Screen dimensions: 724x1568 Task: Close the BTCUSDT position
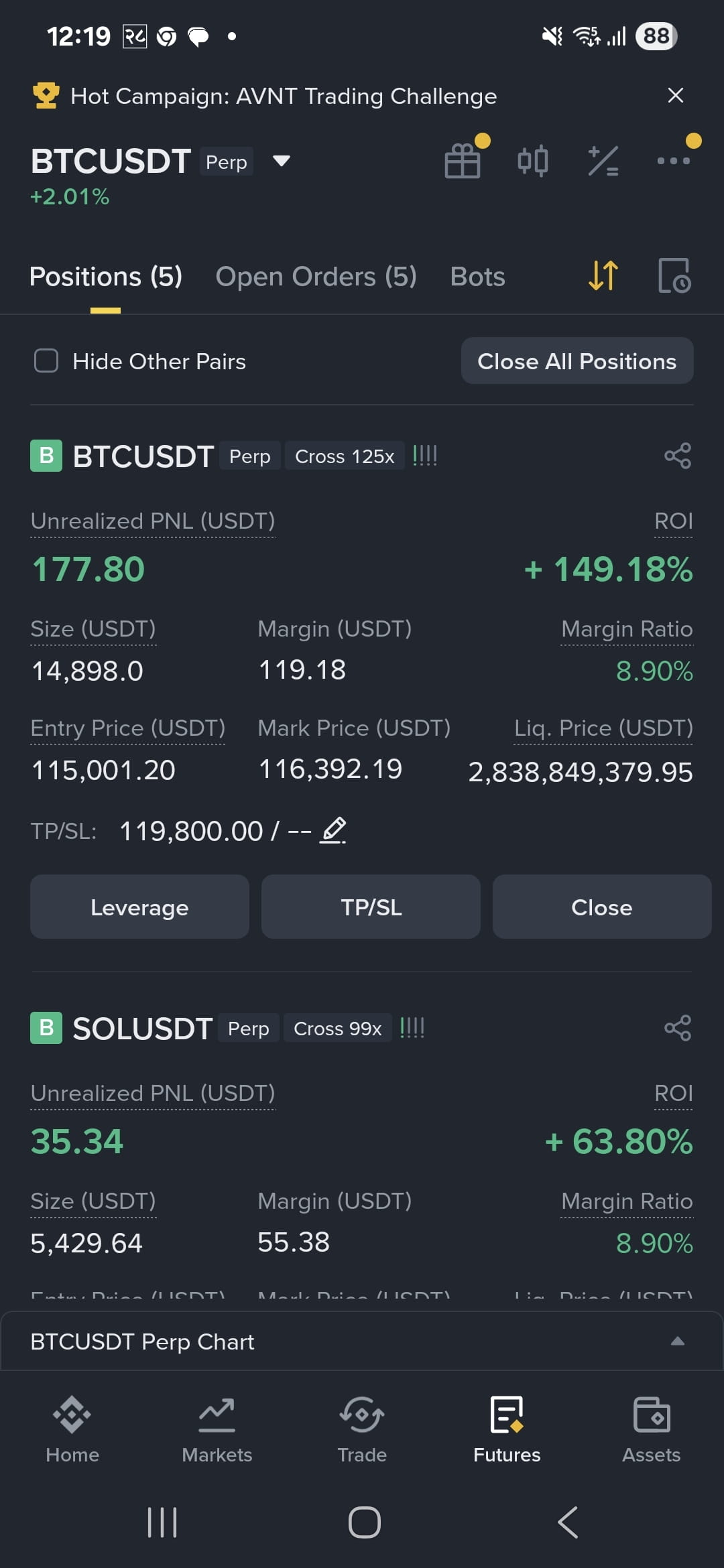[x=602, y=907]
